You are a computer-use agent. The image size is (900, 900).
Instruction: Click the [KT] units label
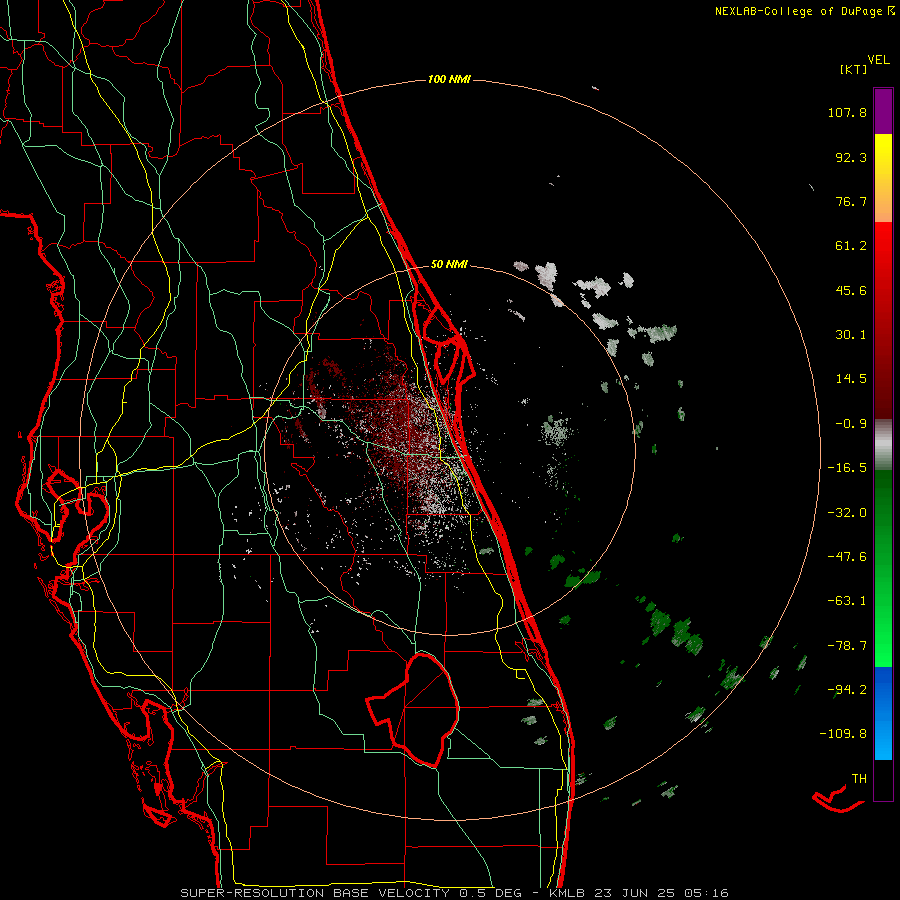[853, 69]
